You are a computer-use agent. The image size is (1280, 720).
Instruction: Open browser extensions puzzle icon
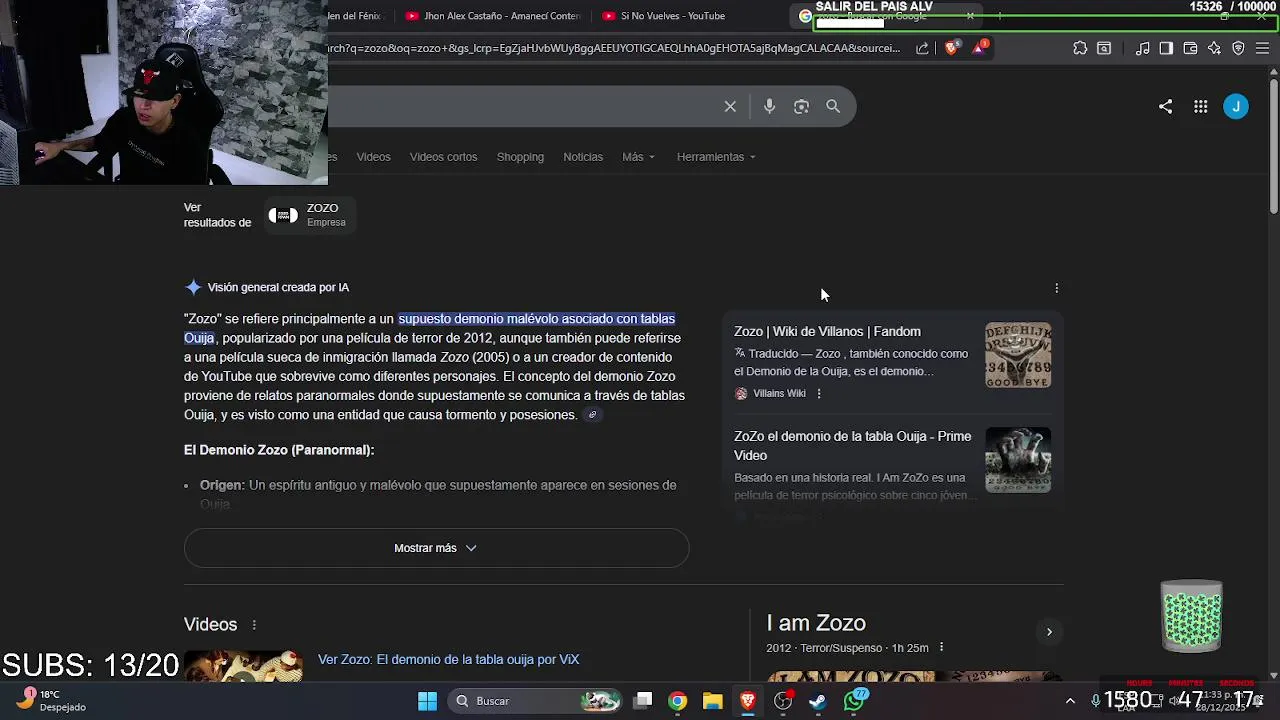tap(1080, 48)
